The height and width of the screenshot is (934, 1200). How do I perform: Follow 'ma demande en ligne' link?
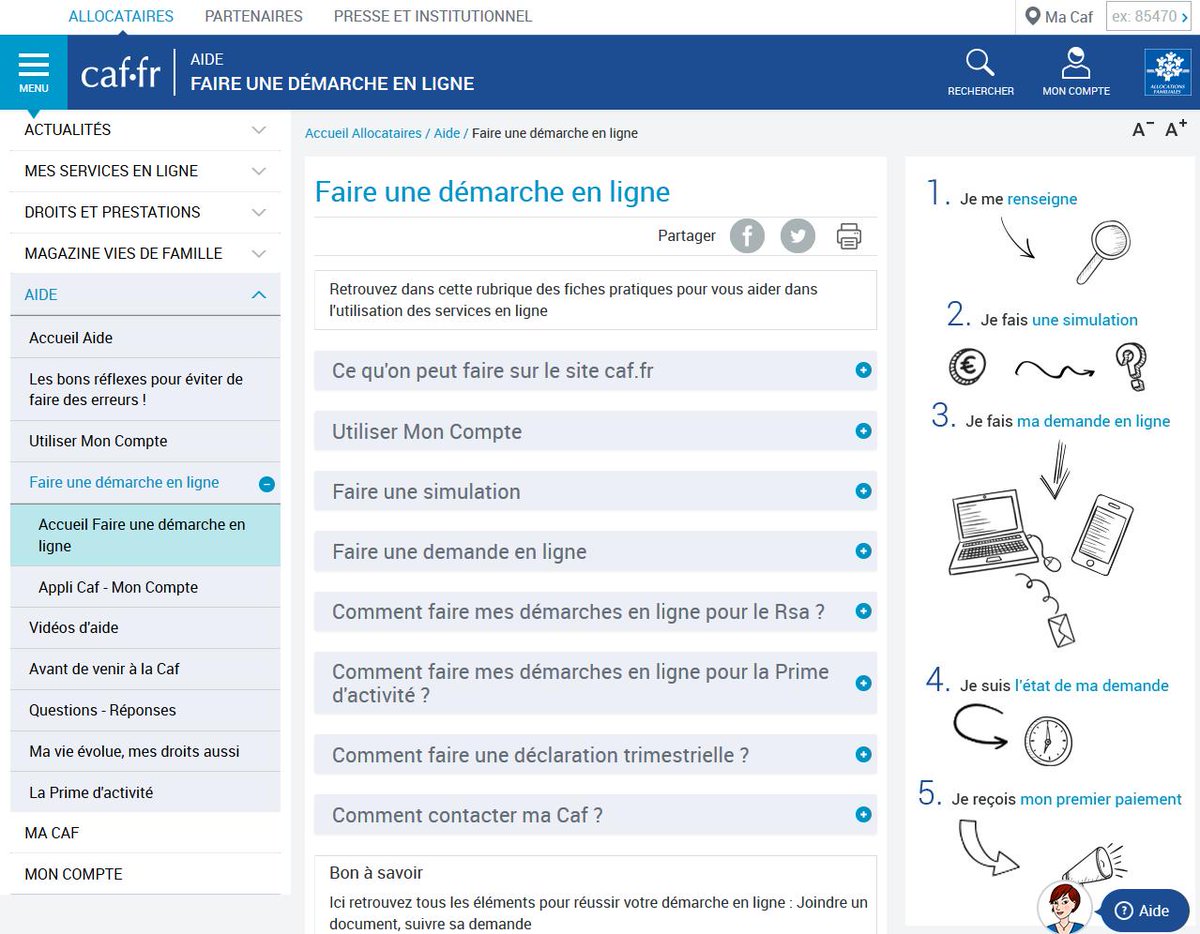[1093, 421]
